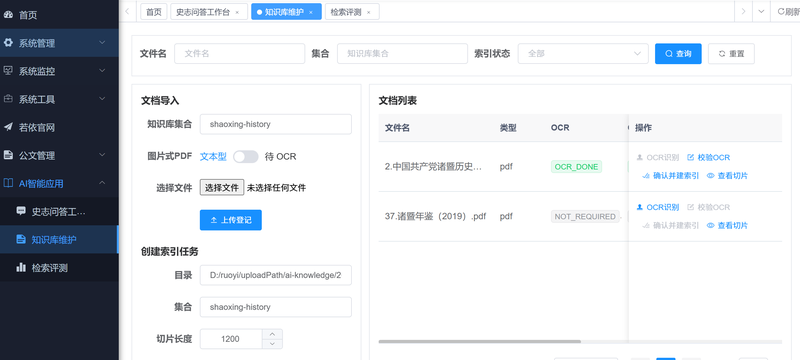Click OCR识别 for 诸暨年鉴（2019）row
Screen dimensions: 800x360
(658, 207)
